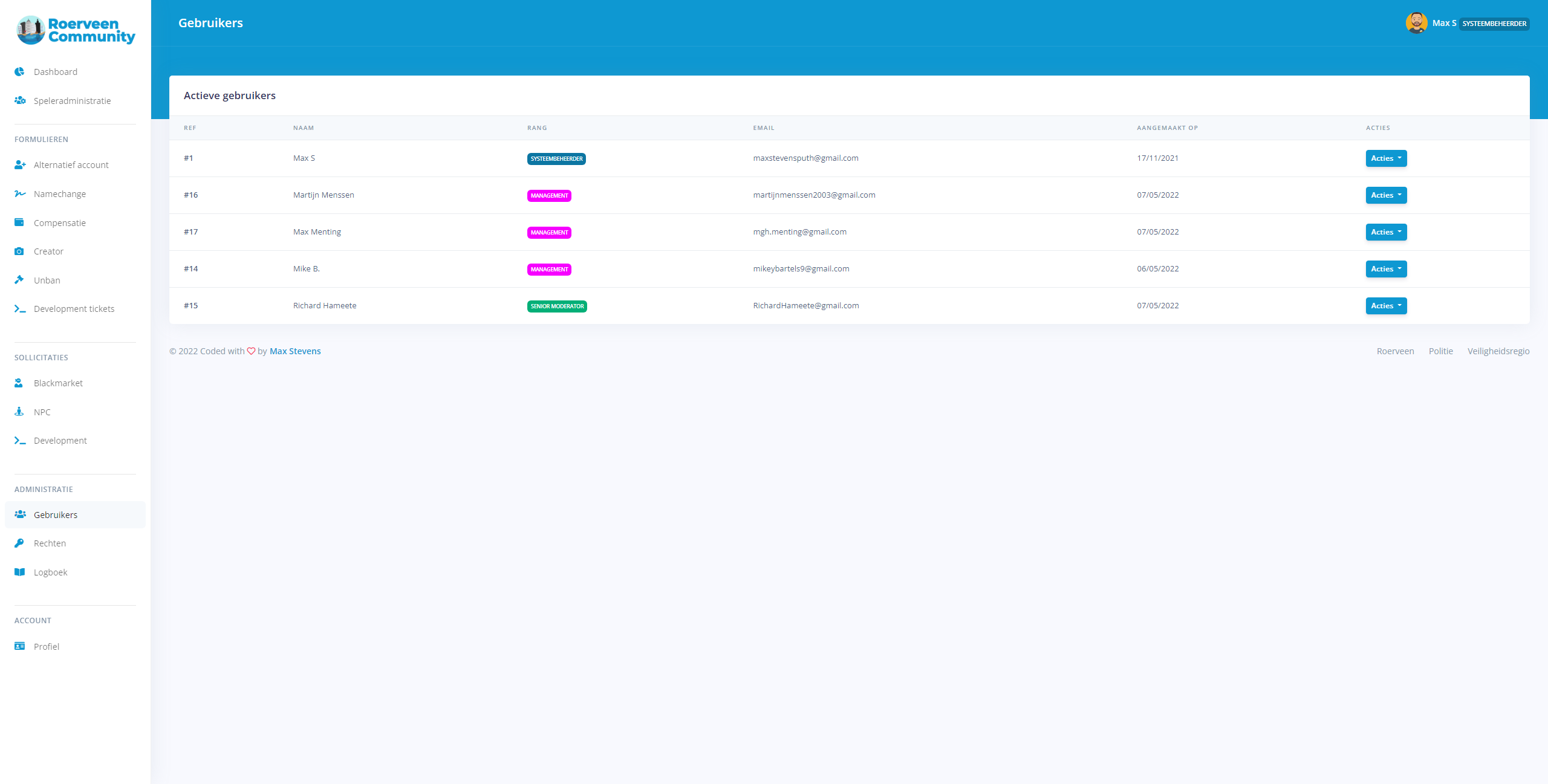Open Acties dropdown for Max S
Image resolution: width=1548 pixels, height=784 pixels.
pyautogui.click(x=1385, y=158)
